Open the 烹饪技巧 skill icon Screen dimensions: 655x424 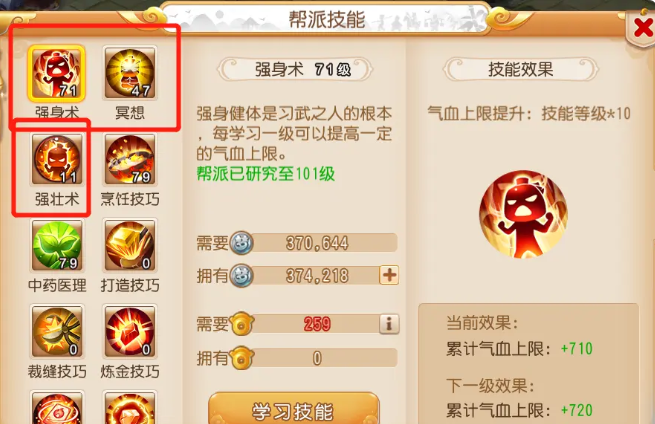pos(130,160)
